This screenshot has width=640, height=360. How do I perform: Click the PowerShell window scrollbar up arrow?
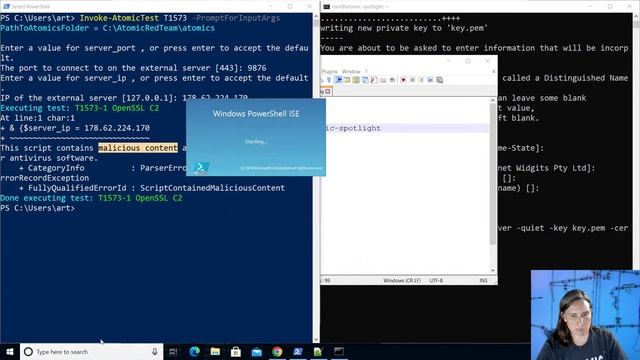click(x=316, y=16)
